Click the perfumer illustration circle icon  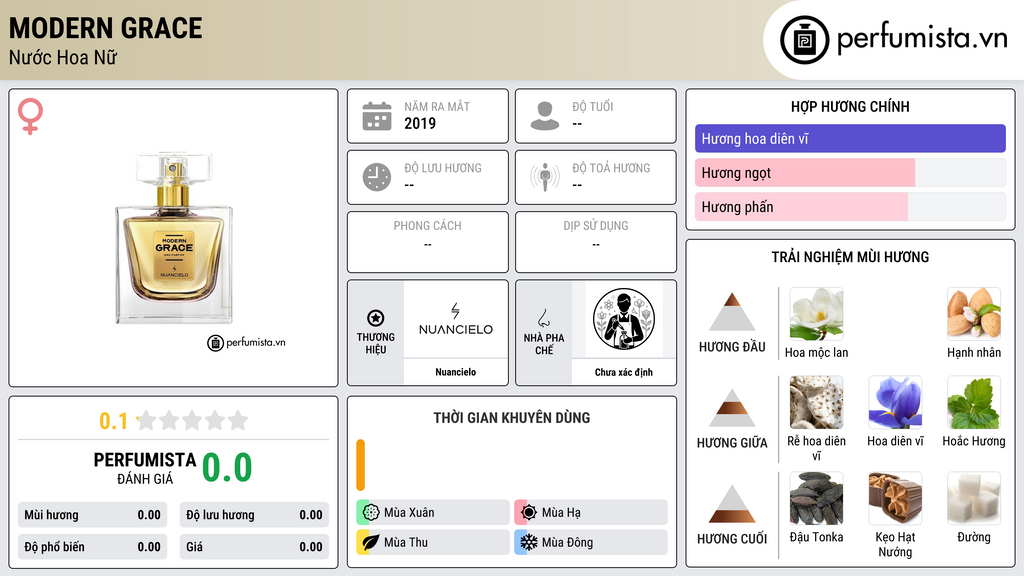click(x=624, y=319)
